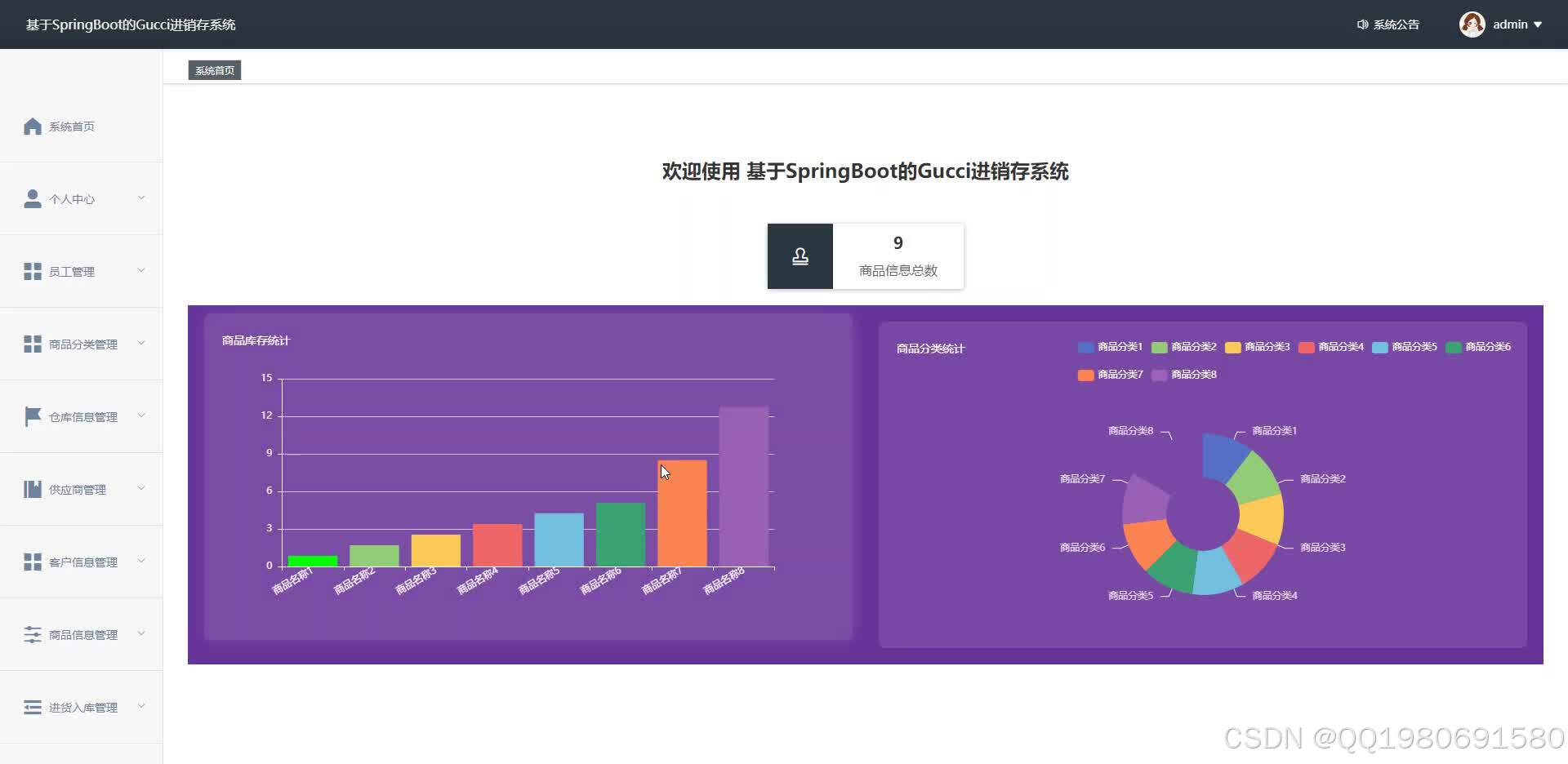Toggle 商品分类3 legend swatch
1568x764 pixels.
(x=1233, y=348)
